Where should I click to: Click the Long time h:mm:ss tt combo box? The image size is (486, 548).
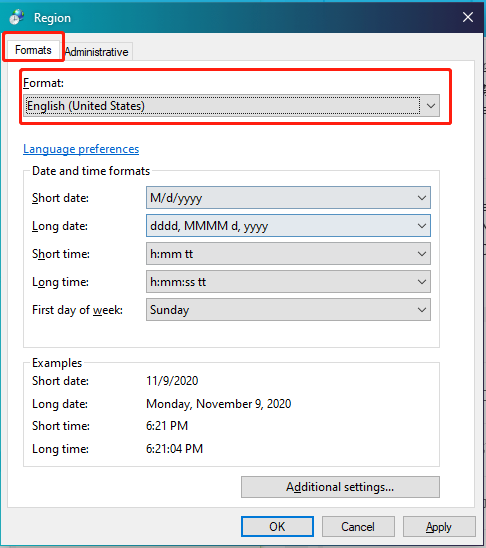point(288,282)
